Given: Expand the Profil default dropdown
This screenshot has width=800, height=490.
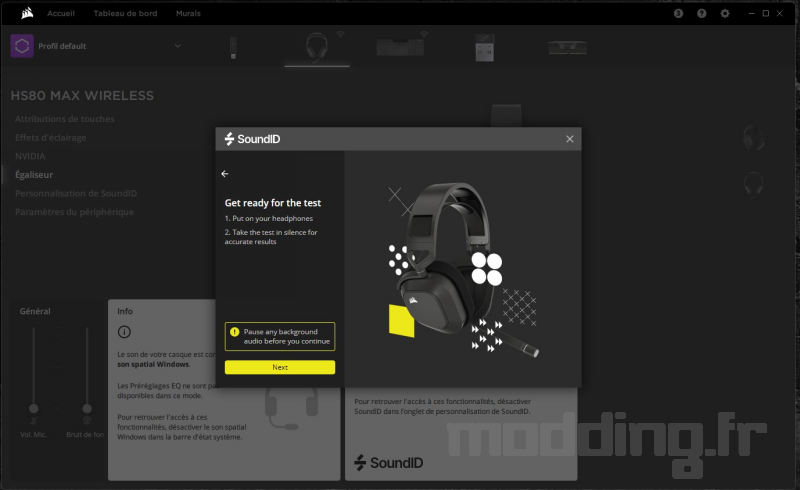Looking at the screenshot, I should click(177, 46).
